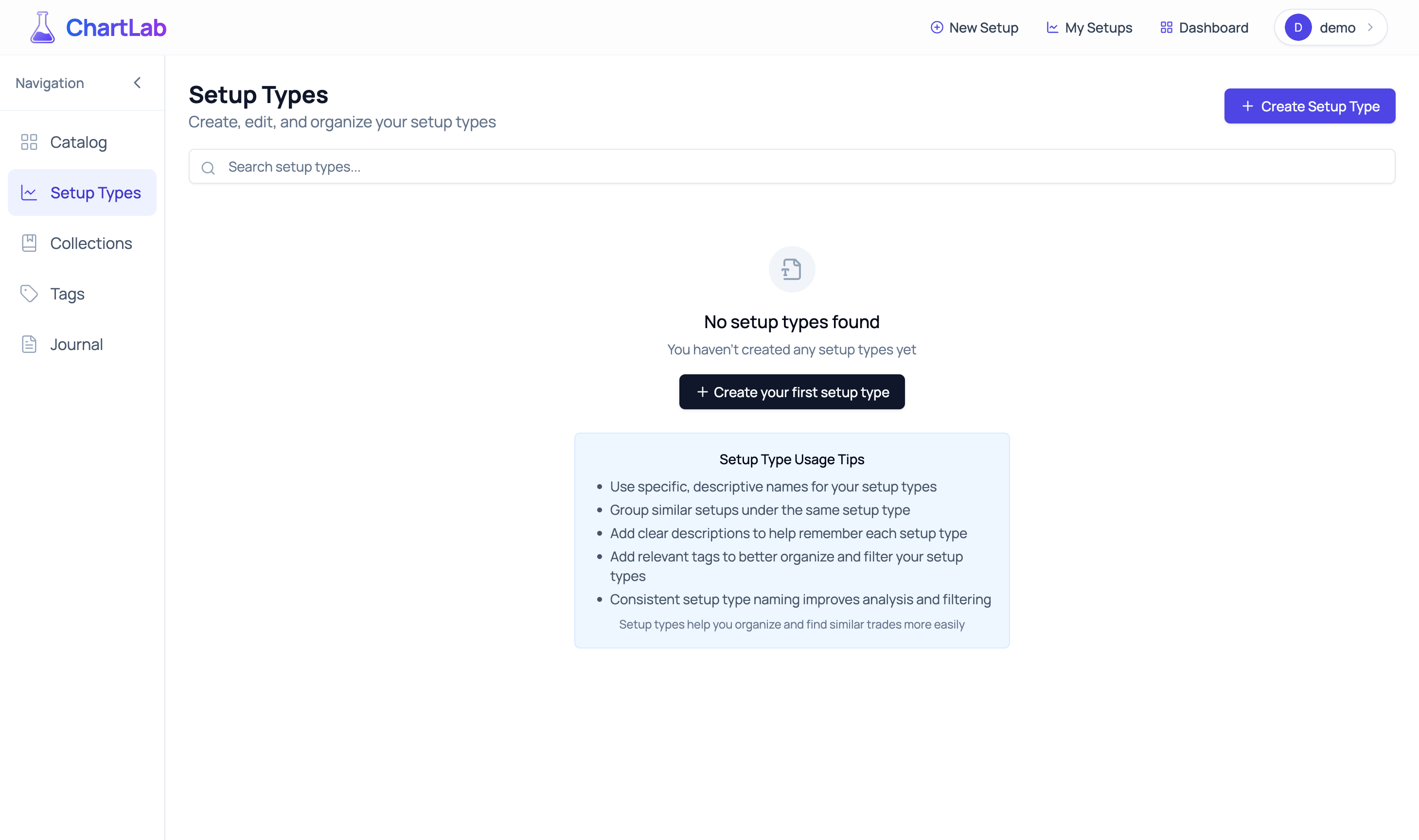Click the 'No setup types found' heading
Image resolution: width=1419 pixels, height=840 pixels.
pos(792,321)
